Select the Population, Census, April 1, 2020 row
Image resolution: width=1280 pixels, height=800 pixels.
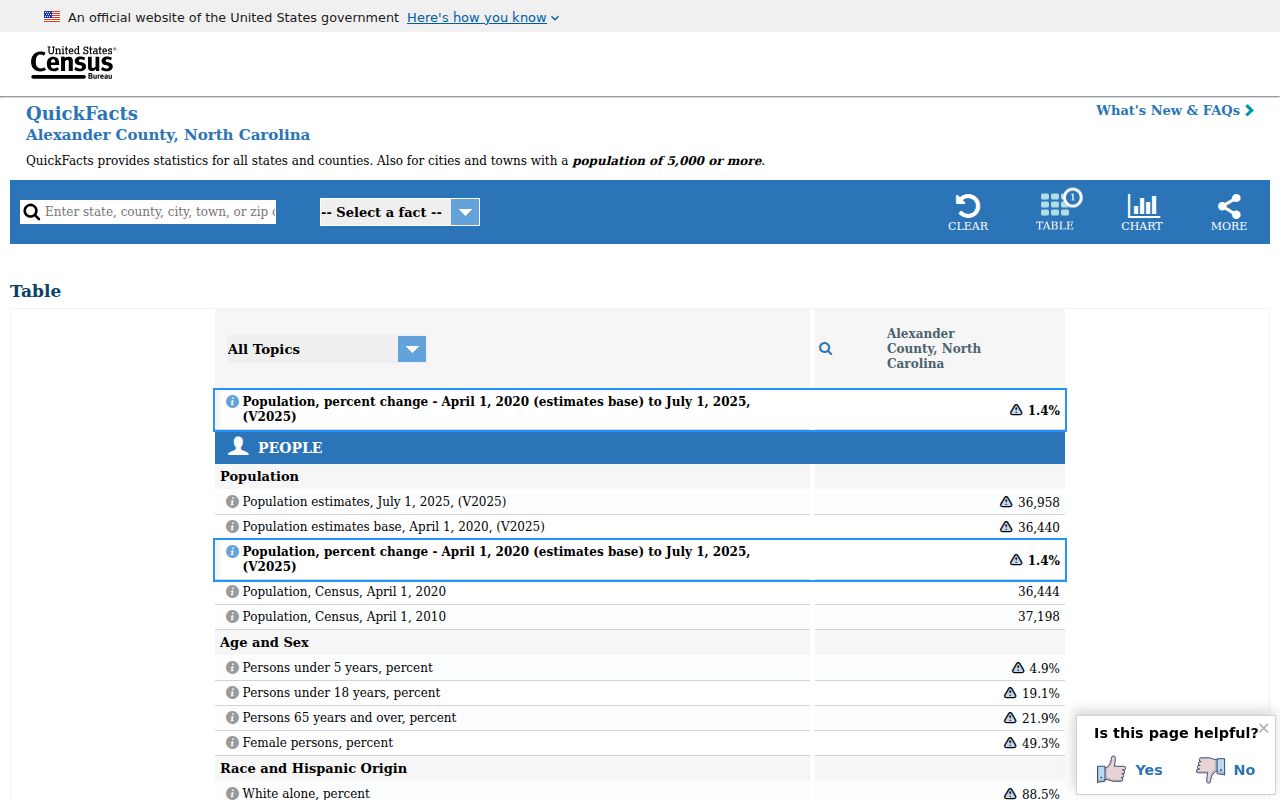(640, 592)
